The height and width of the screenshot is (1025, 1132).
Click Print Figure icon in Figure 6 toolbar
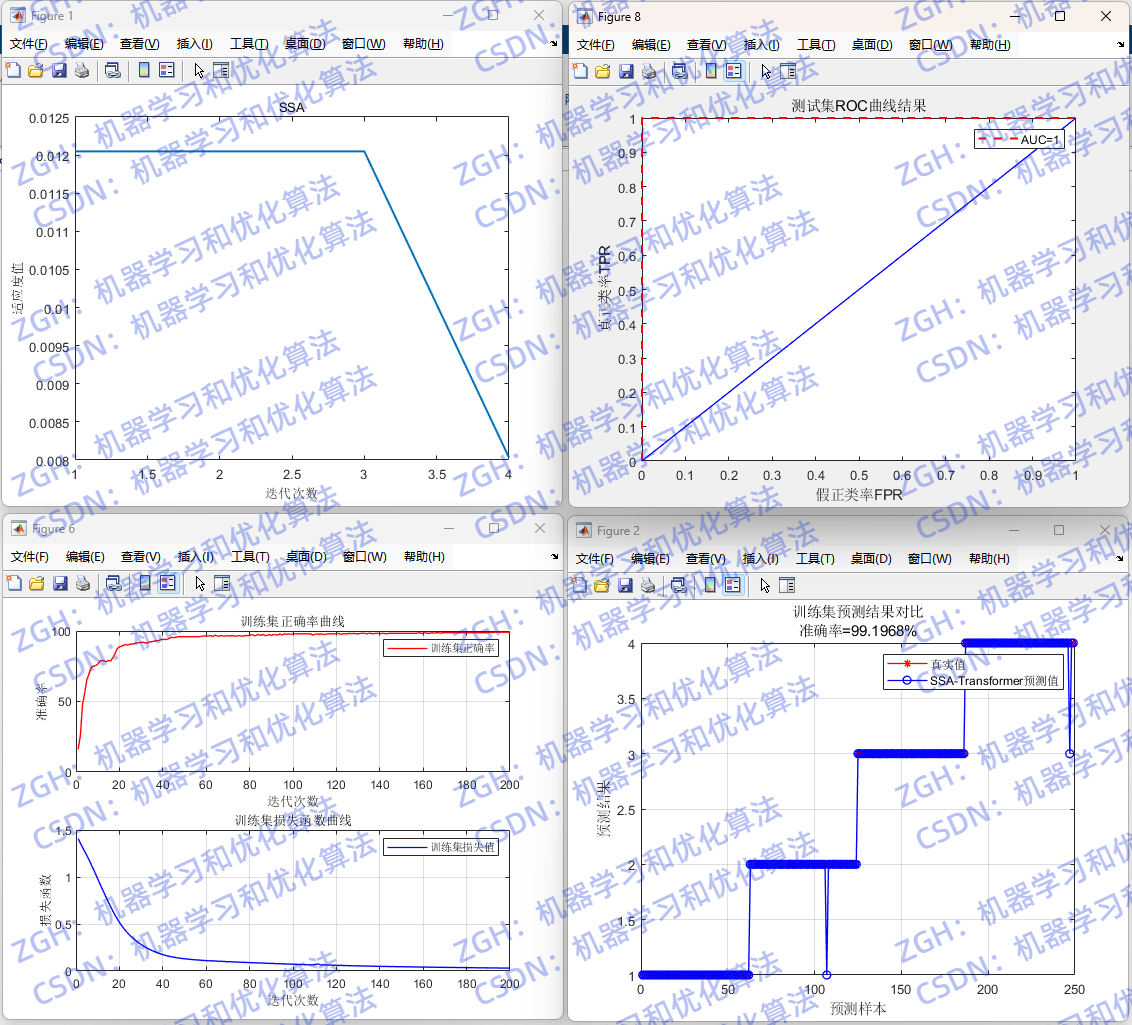pyautogui.click(x=82, y=583)
